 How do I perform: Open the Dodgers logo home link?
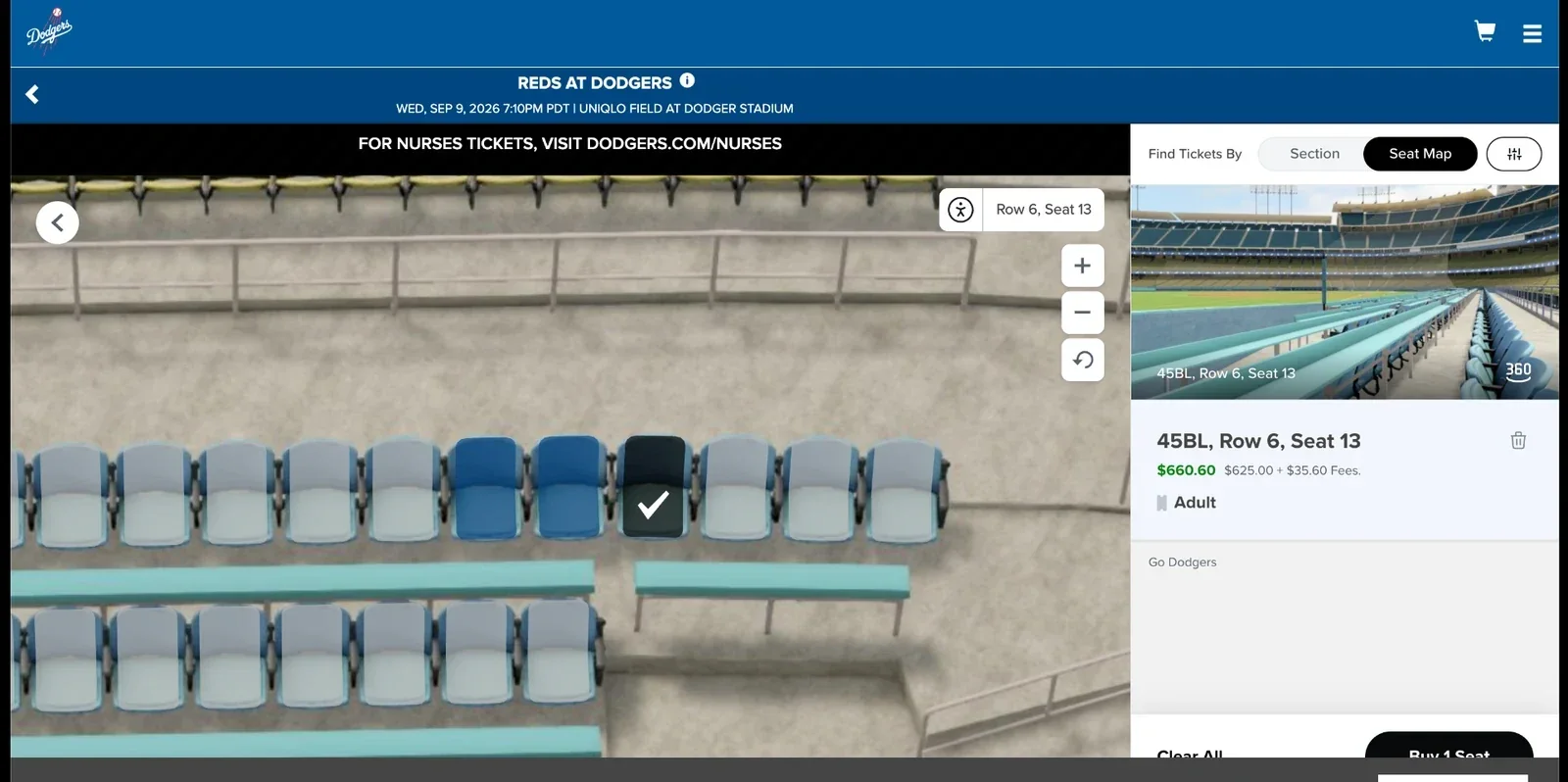(49, 31)
